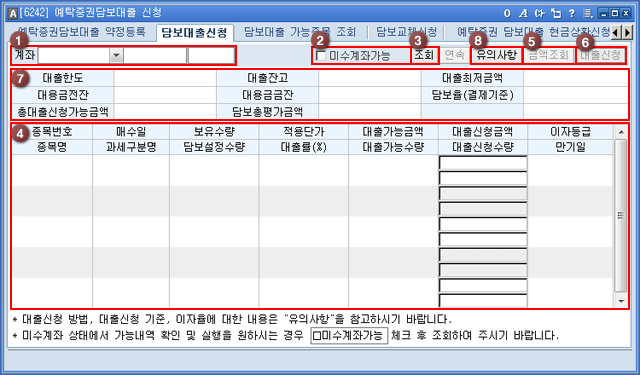Enable the 미수계좌가능 checkbox
This screenshot has height=375, width=640.
coord(322,56)
